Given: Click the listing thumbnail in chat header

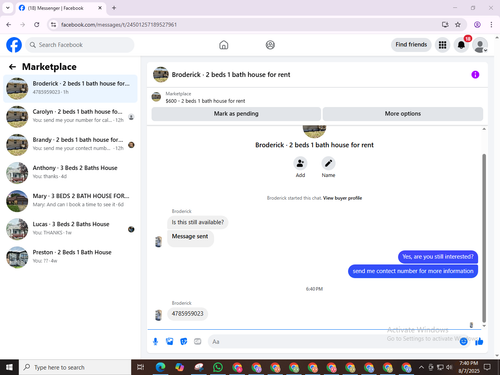Looking at the screenshot, I should pos(161,74).
